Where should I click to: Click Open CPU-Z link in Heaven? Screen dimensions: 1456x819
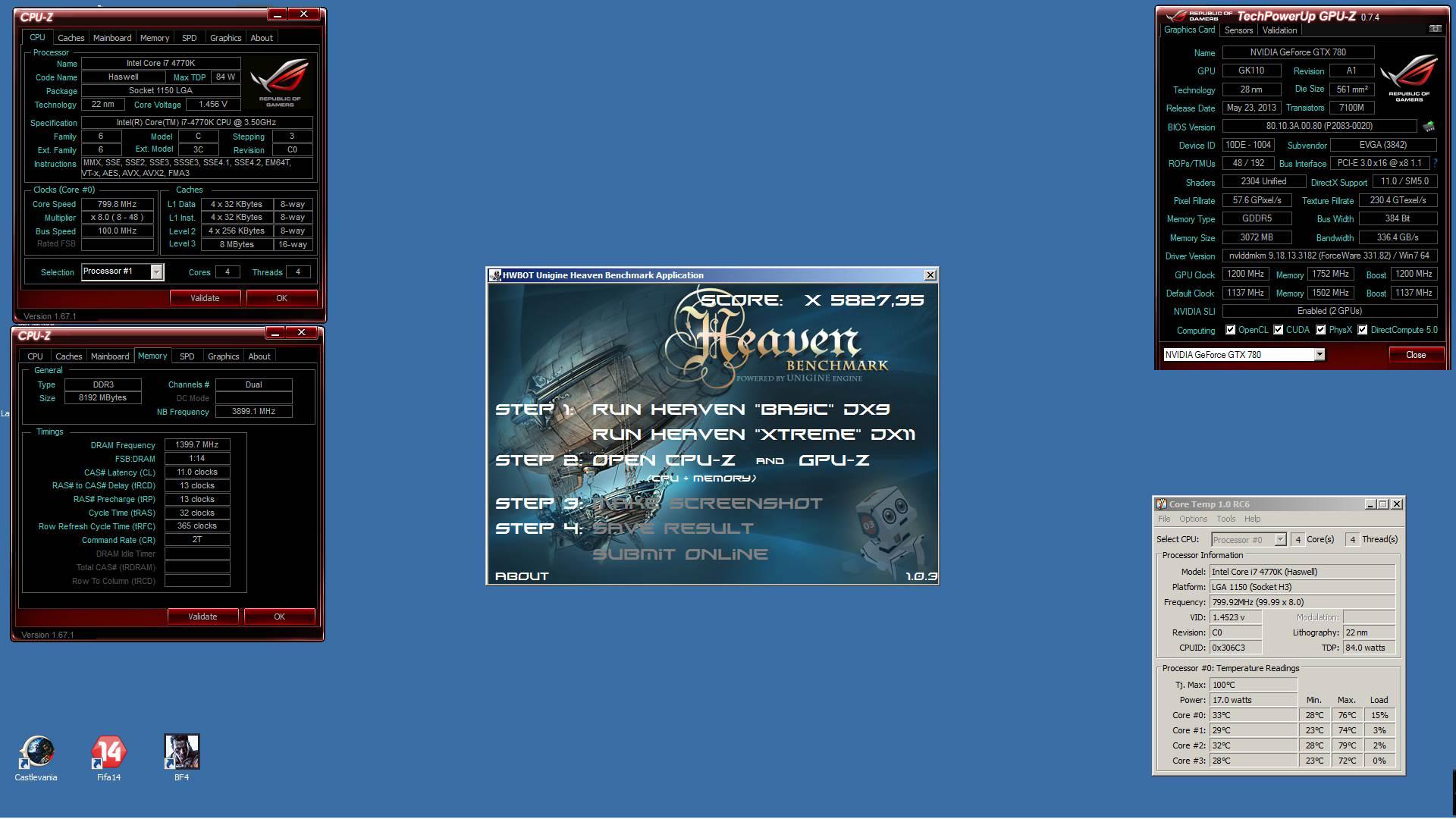point(664,460)
